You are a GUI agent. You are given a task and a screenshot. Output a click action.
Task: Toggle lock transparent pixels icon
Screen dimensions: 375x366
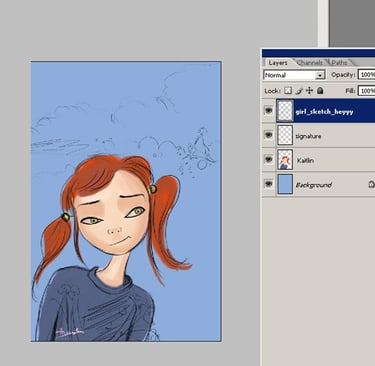[x=288, y=91]
